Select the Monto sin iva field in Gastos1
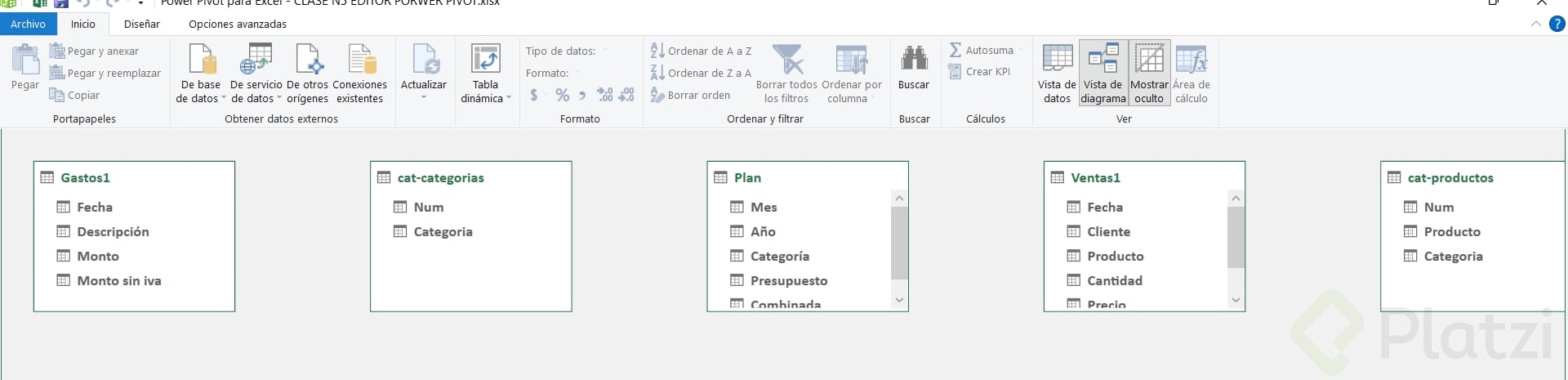Screen dimensions: 1568x380 (119, 280)
